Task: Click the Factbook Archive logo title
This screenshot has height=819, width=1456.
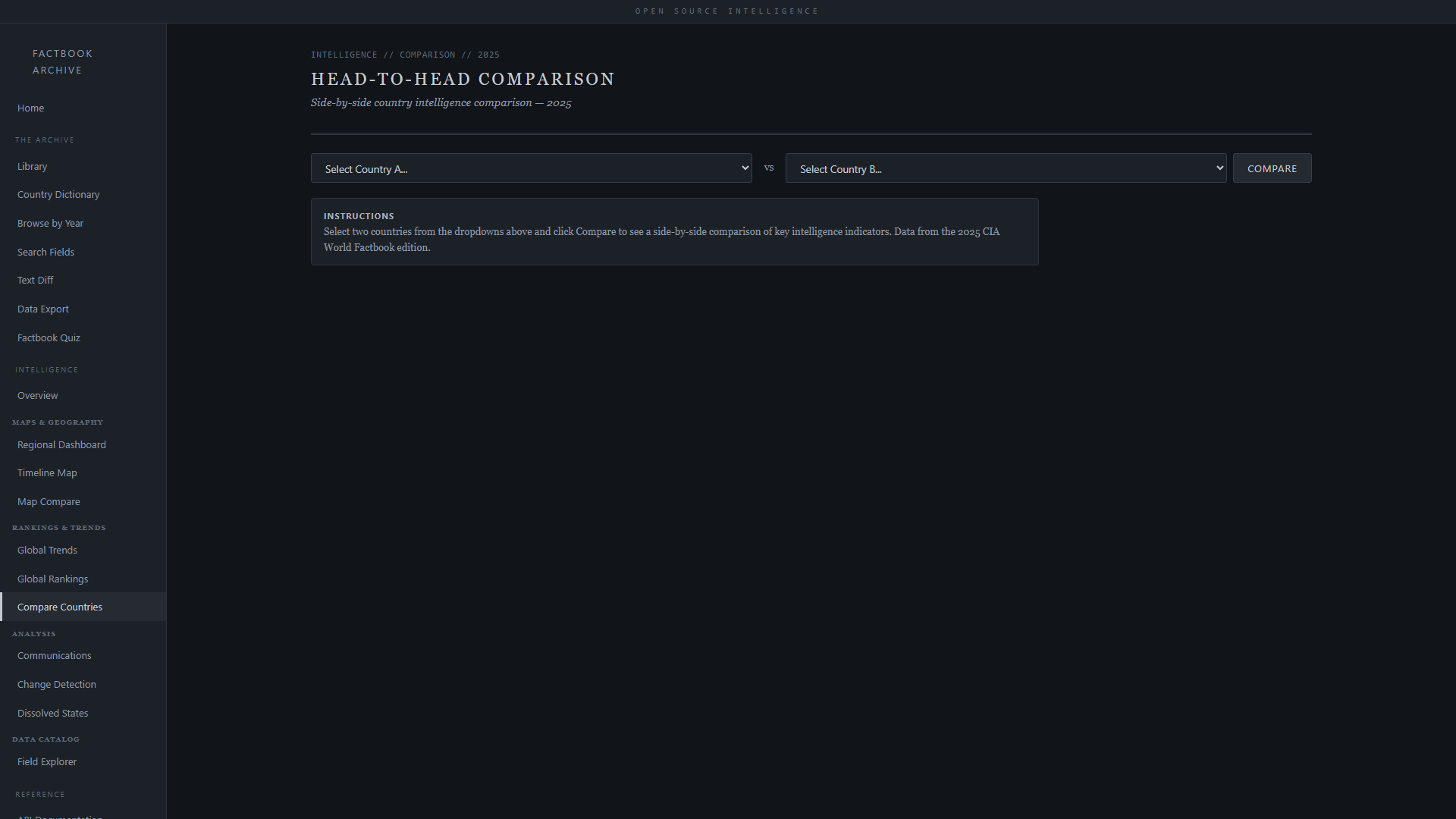Action: [63, 62]
